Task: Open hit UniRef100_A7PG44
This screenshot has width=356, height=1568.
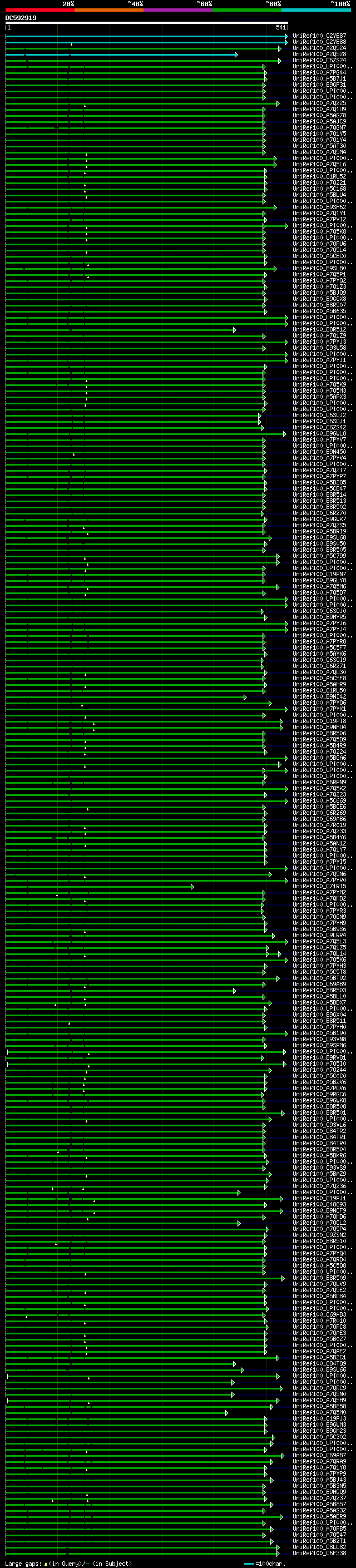Action: pyautogui.click(x=319, y=72)
